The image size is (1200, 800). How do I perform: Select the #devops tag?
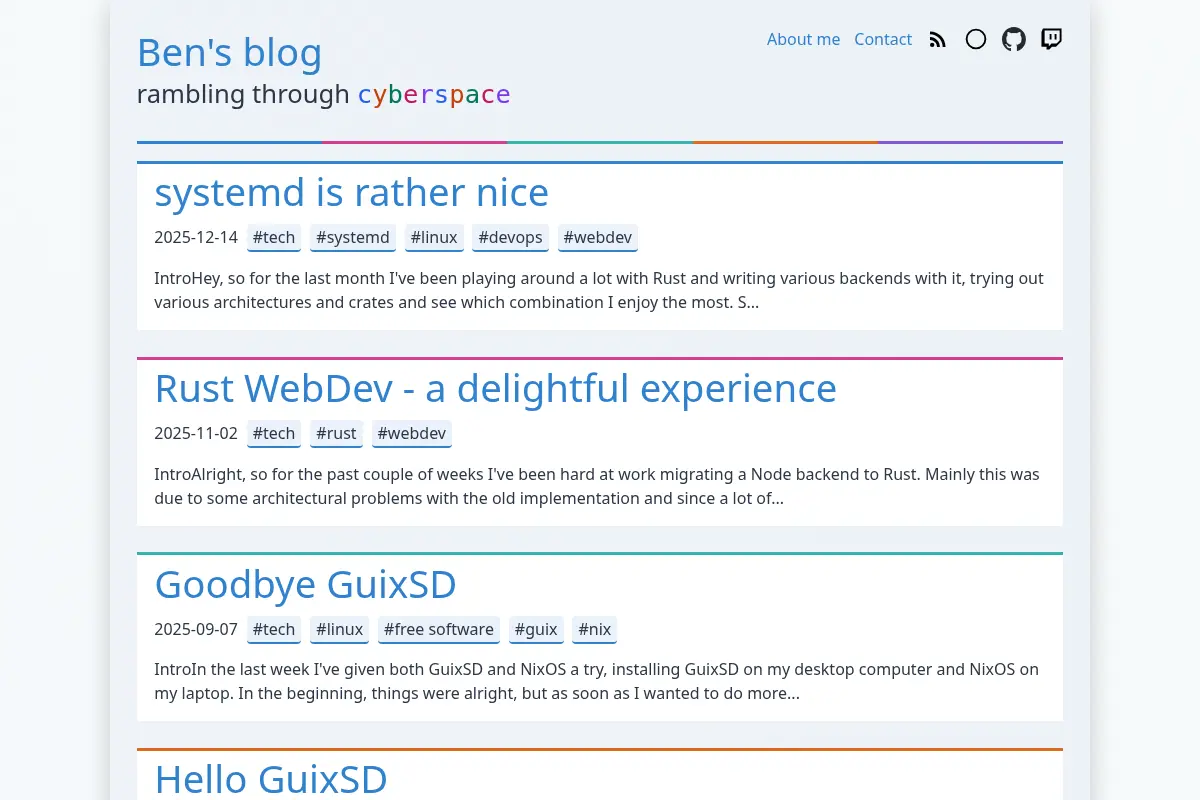point(510,237)
